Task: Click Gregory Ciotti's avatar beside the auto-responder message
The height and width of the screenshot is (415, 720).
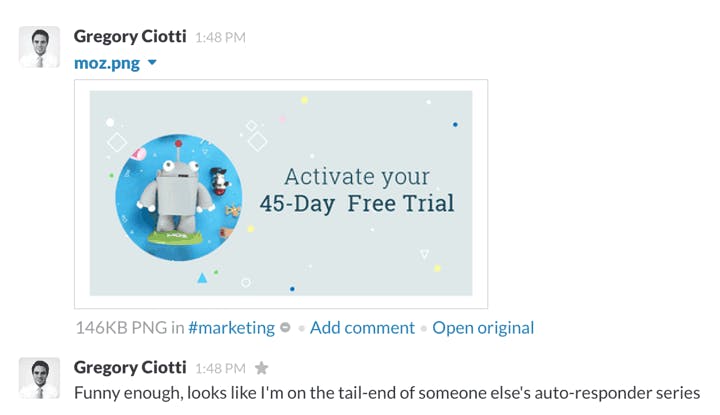Action: click(x=39, y=377)
